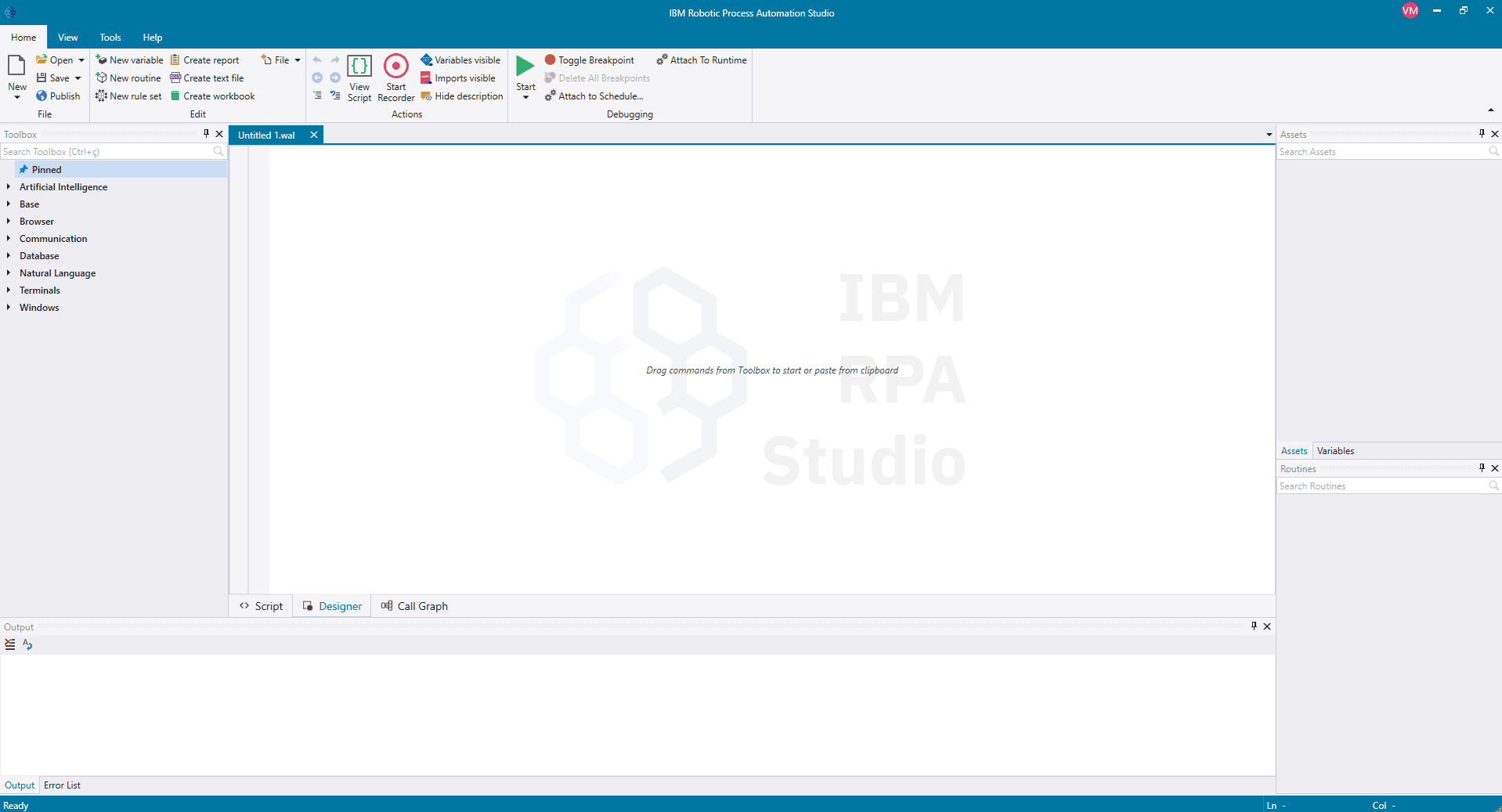Open the Tools ribbon tab
Screen dimensions: 1502x812
click(110, 38)
